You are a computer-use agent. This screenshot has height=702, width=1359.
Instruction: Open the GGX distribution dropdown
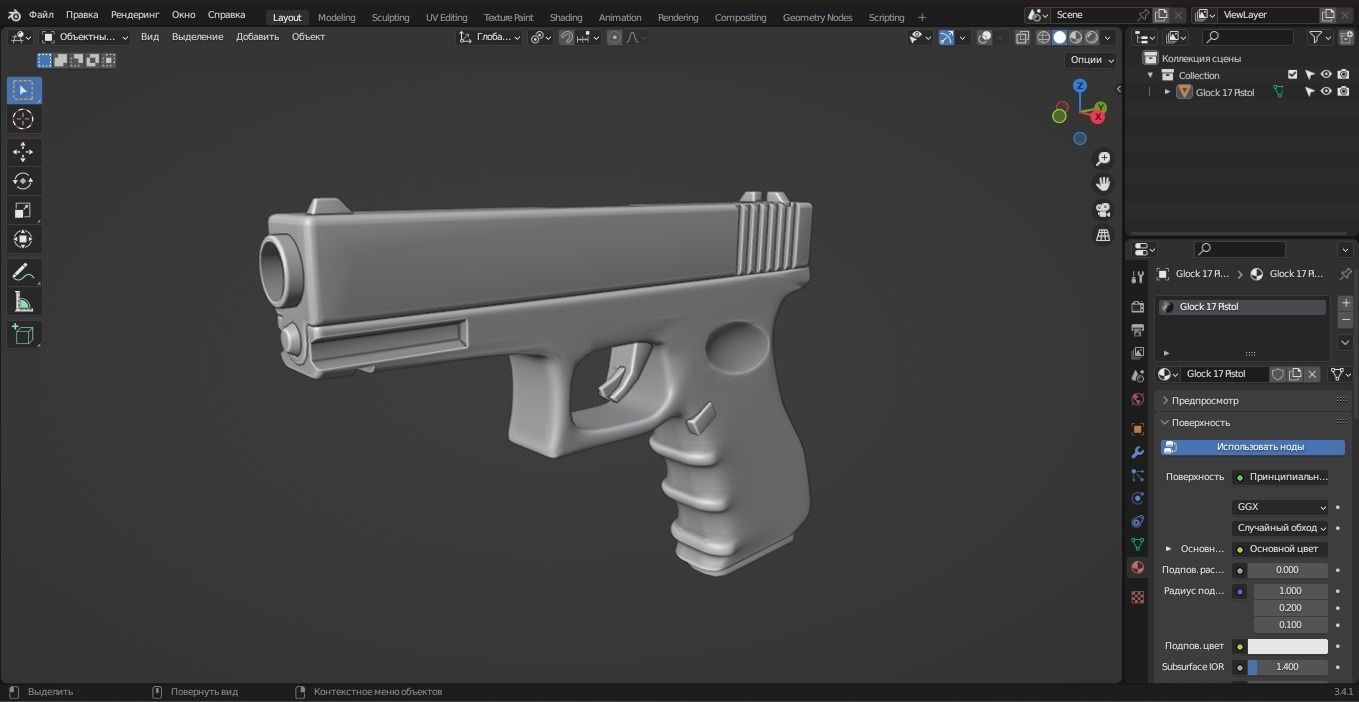(x=1280, y=507)
